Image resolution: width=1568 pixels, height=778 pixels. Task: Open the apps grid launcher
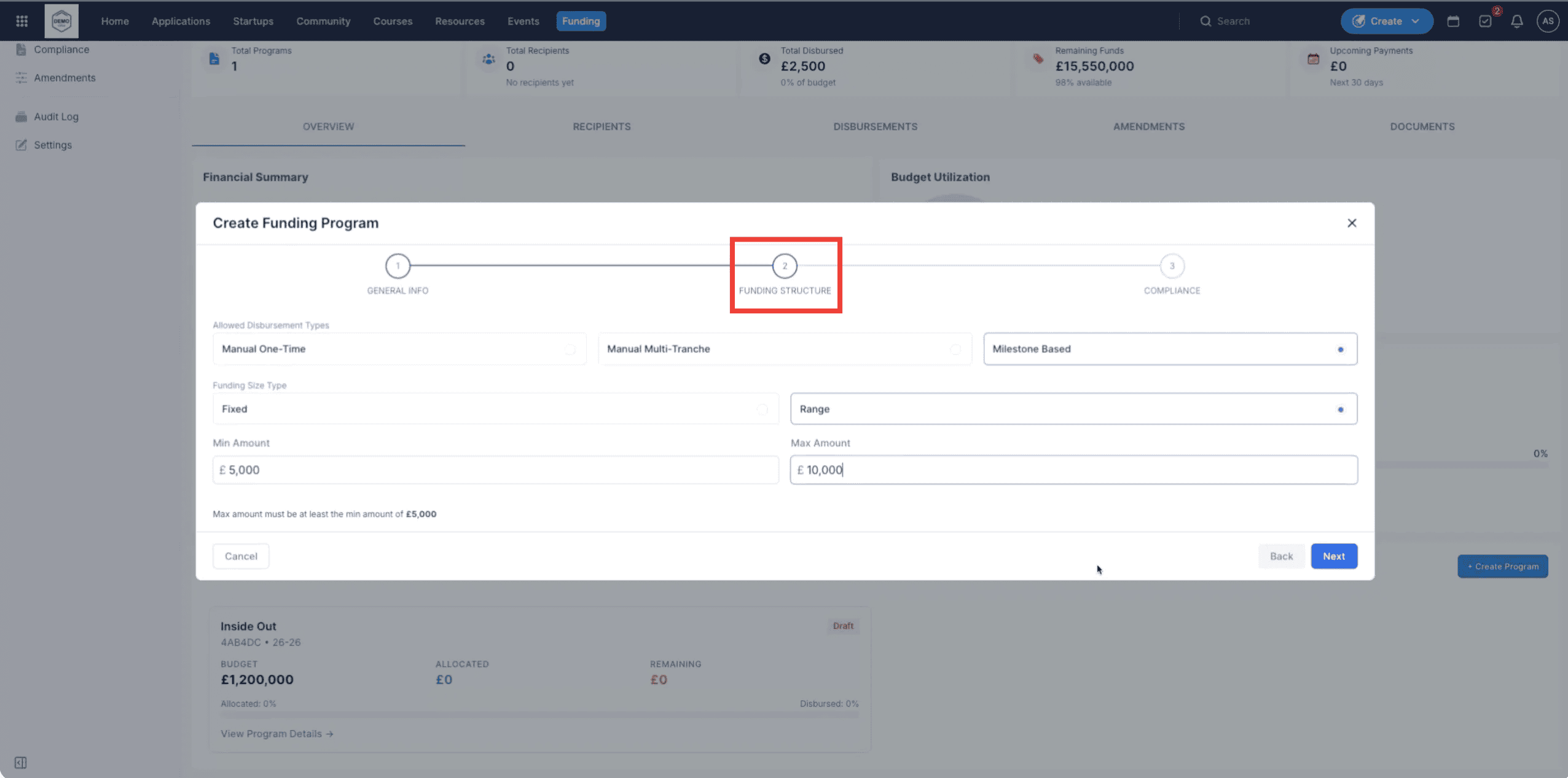(x=21, y=20)
